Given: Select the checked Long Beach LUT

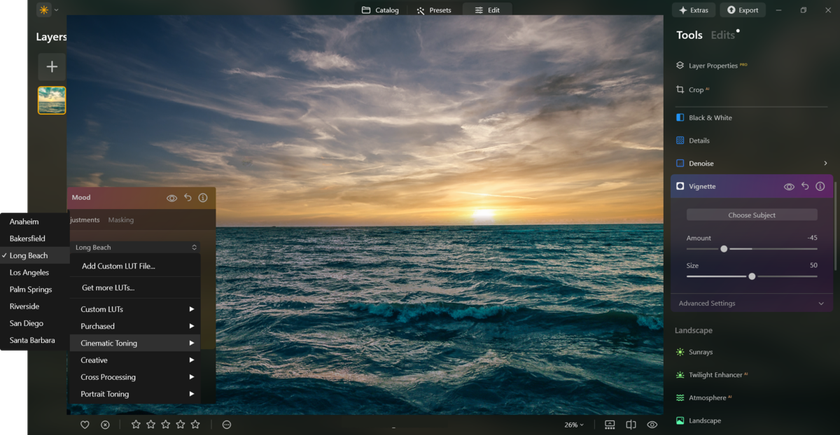Looking at the screenshot, I should pyautogui.click(x=35, y=256).
